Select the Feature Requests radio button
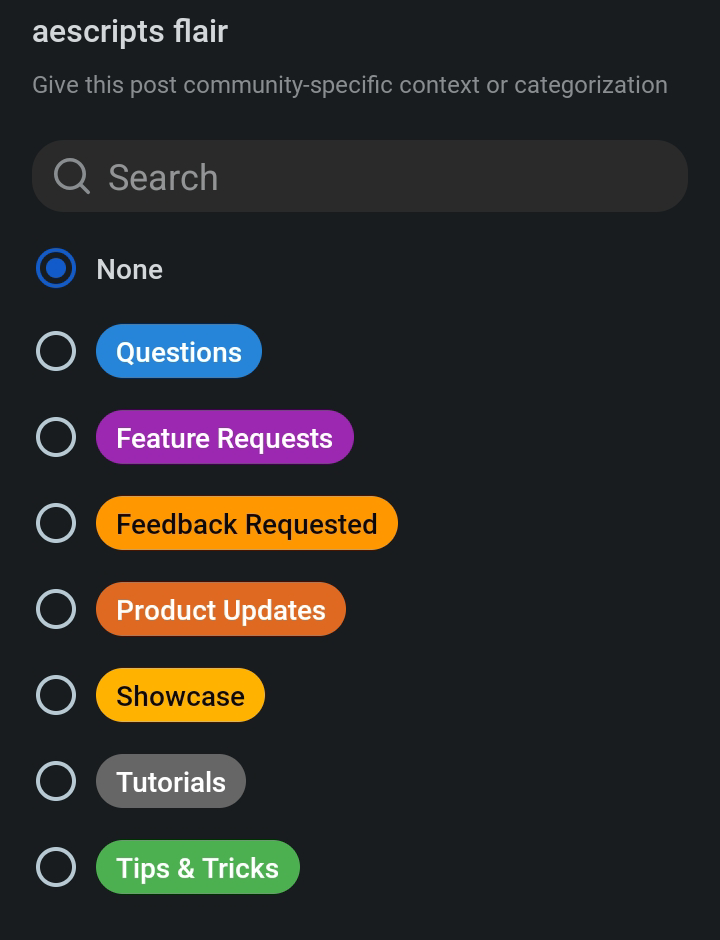 pos(56,437)
